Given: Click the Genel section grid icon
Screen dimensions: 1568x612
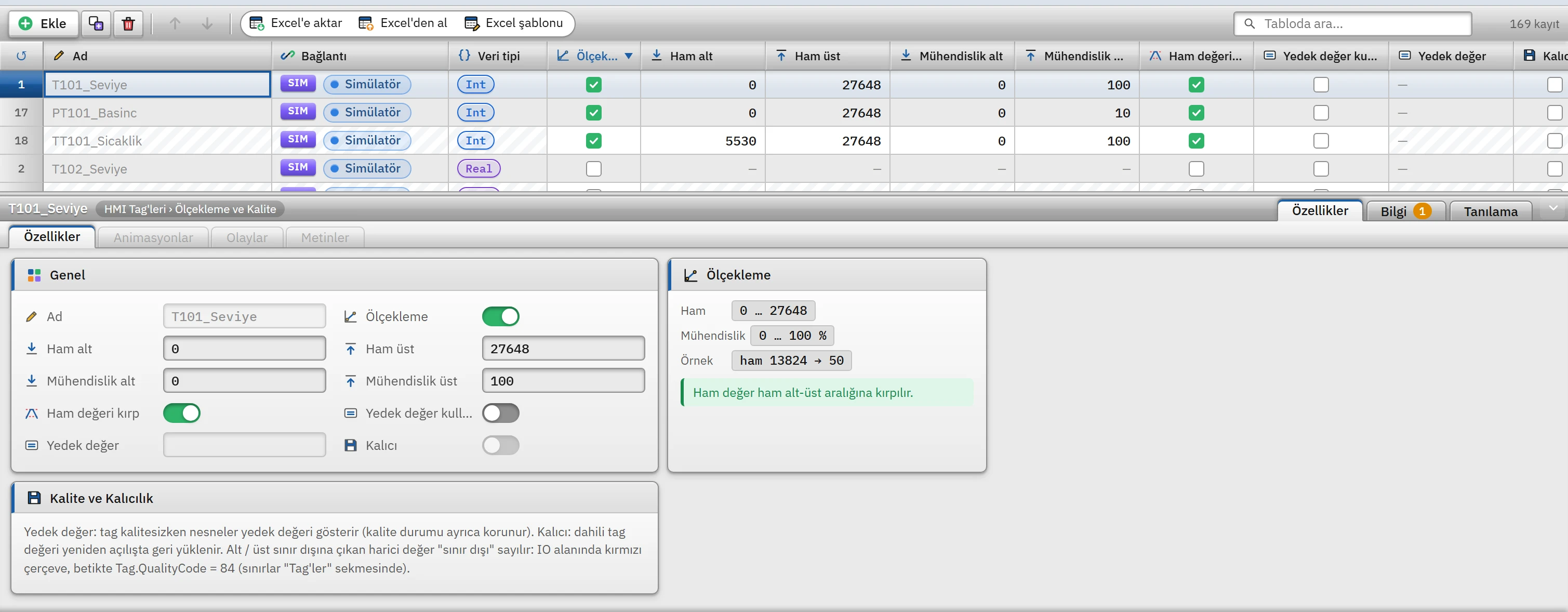Looking at the screenshot, I should pos(34,275).
